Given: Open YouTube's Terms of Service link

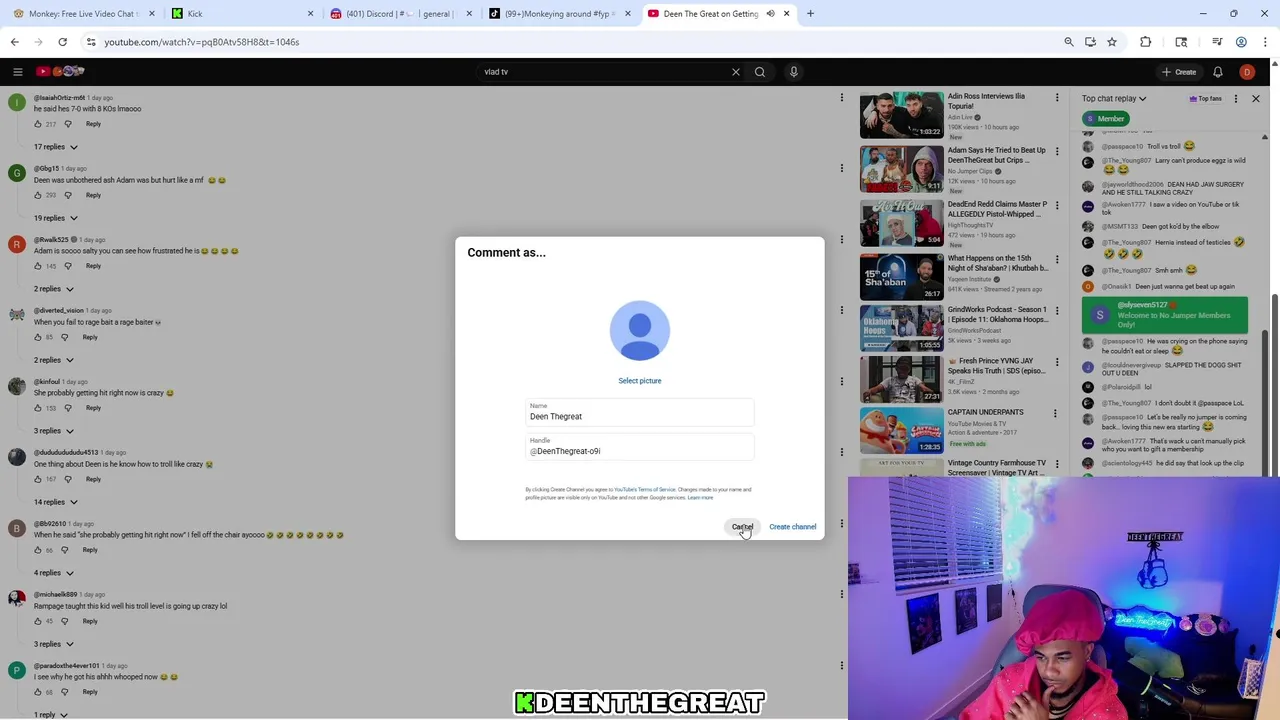Looking at the screenshot, I should [645, 490].
